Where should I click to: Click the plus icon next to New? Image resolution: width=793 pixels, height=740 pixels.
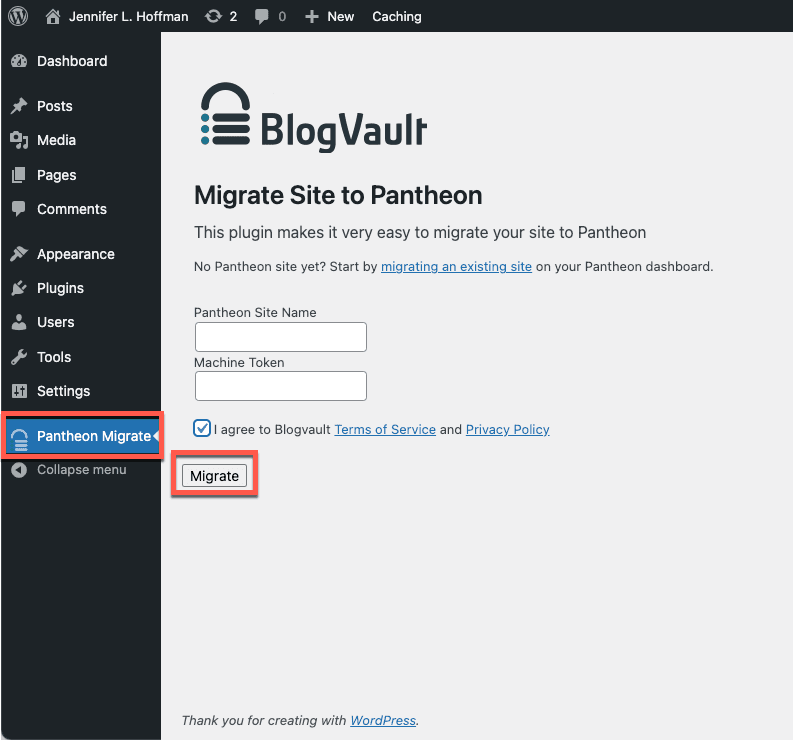click(x=312, y=17)
